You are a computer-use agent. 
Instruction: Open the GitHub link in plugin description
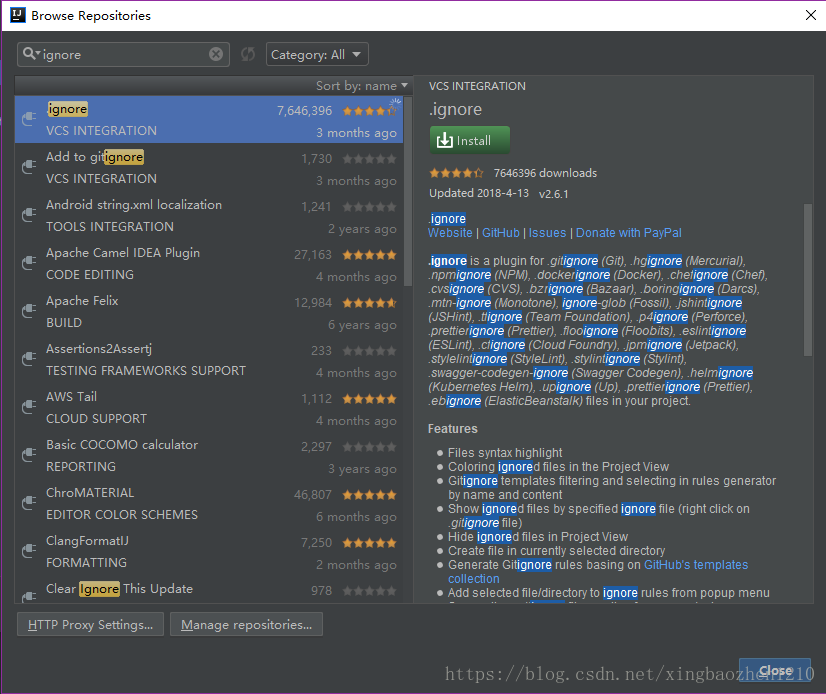tap(500, 233)
